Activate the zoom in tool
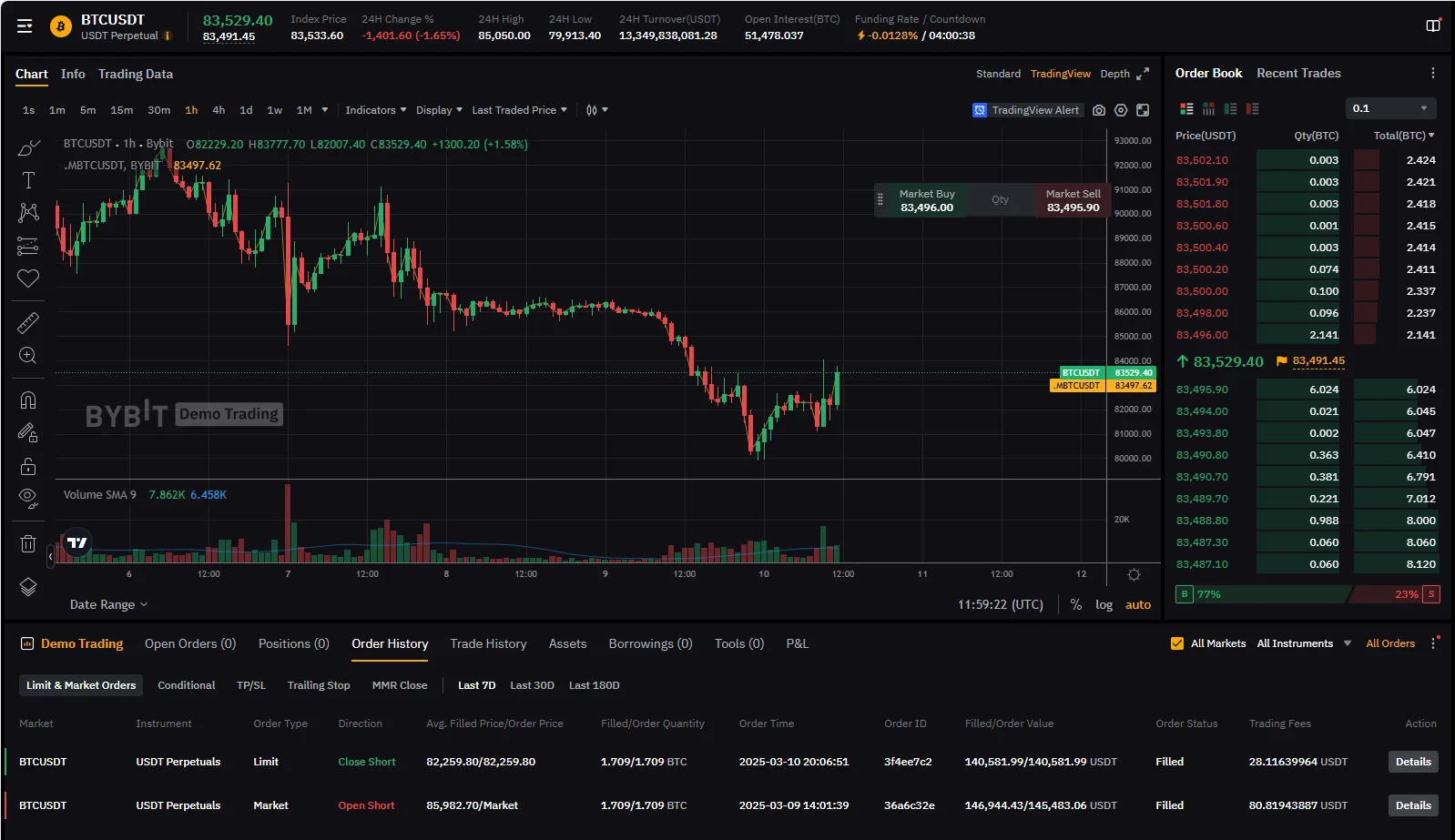The width and height of the screenshot is (1455, 840). click(x=28, y=356)
